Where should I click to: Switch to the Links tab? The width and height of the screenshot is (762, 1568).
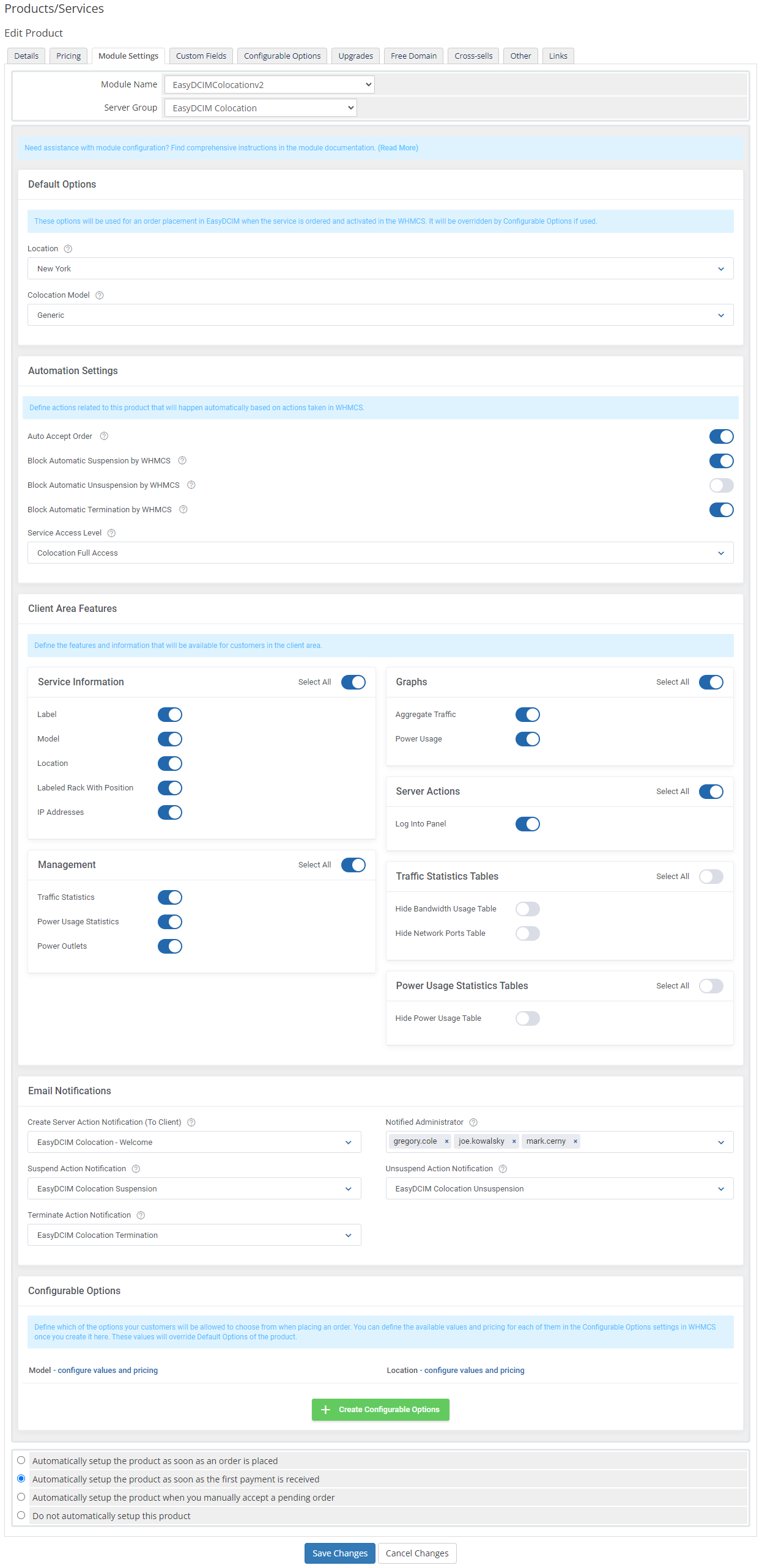(x=558, y=56)
